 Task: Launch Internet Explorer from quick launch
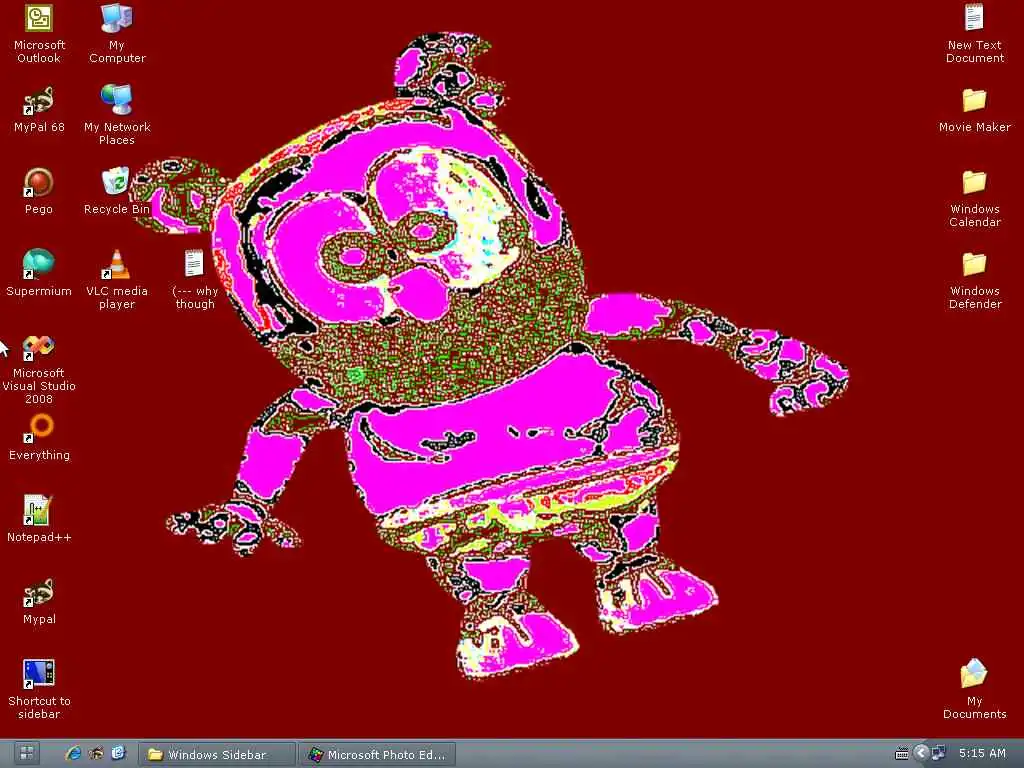73,754
